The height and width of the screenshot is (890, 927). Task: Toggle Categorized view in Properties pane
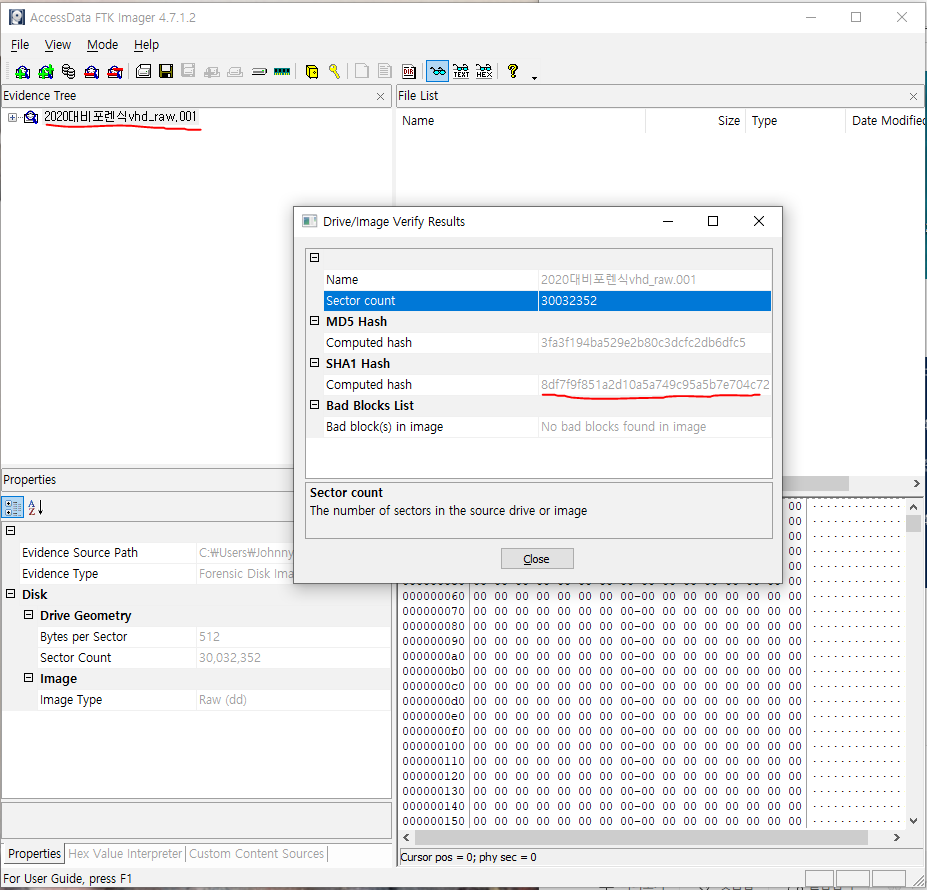tap(13, 507)
